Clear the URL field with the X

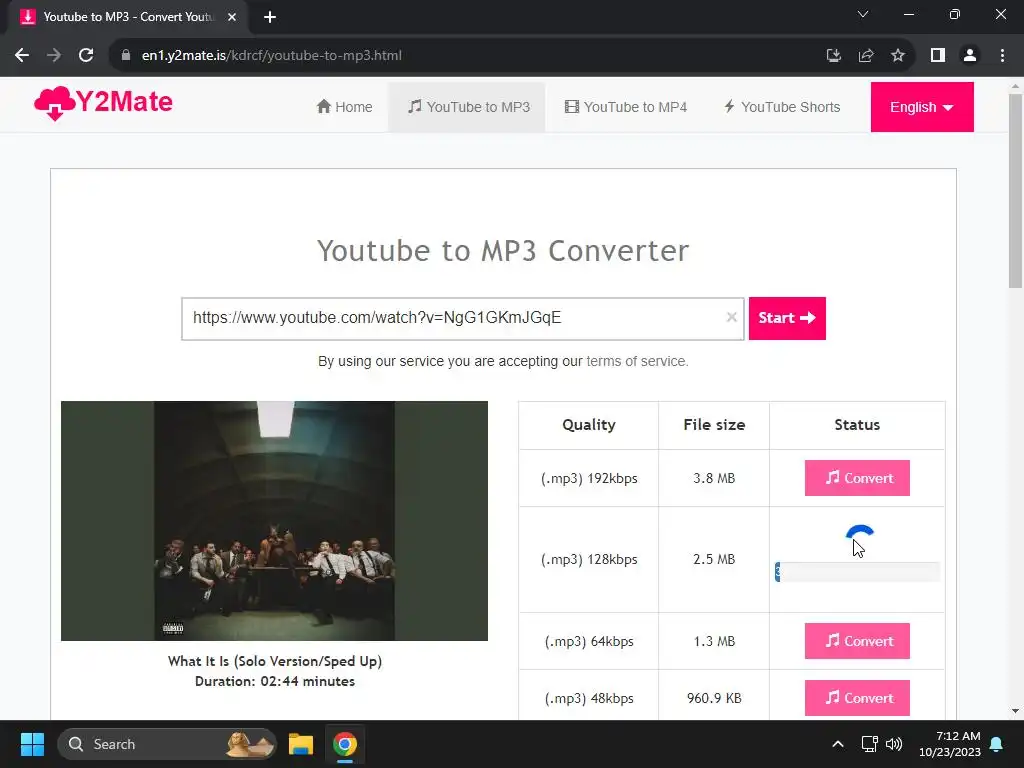click(x=731, y=317)
